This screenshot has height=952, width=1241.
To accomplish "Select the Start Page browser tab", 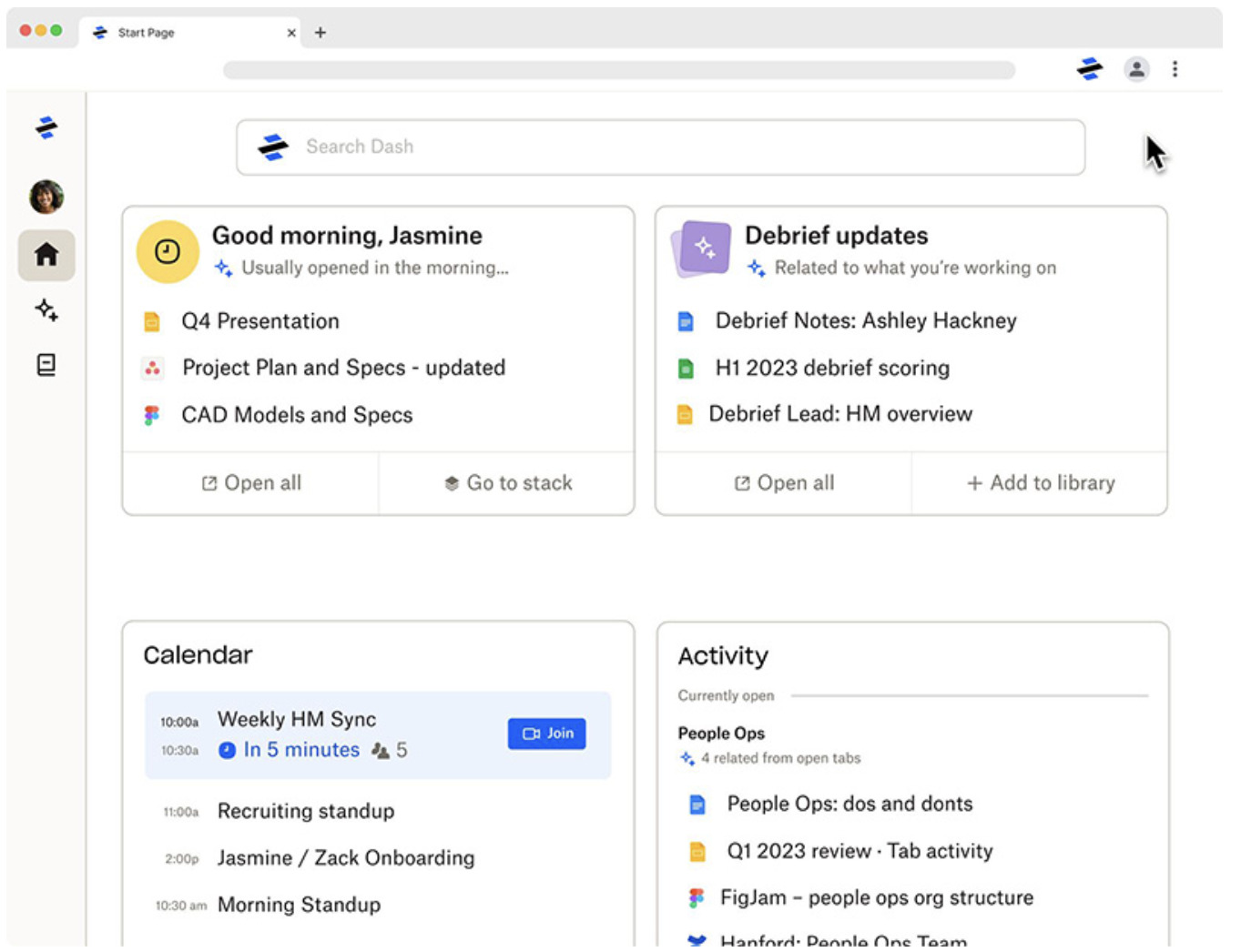I will pyautogui.click(x=191, y=33).
